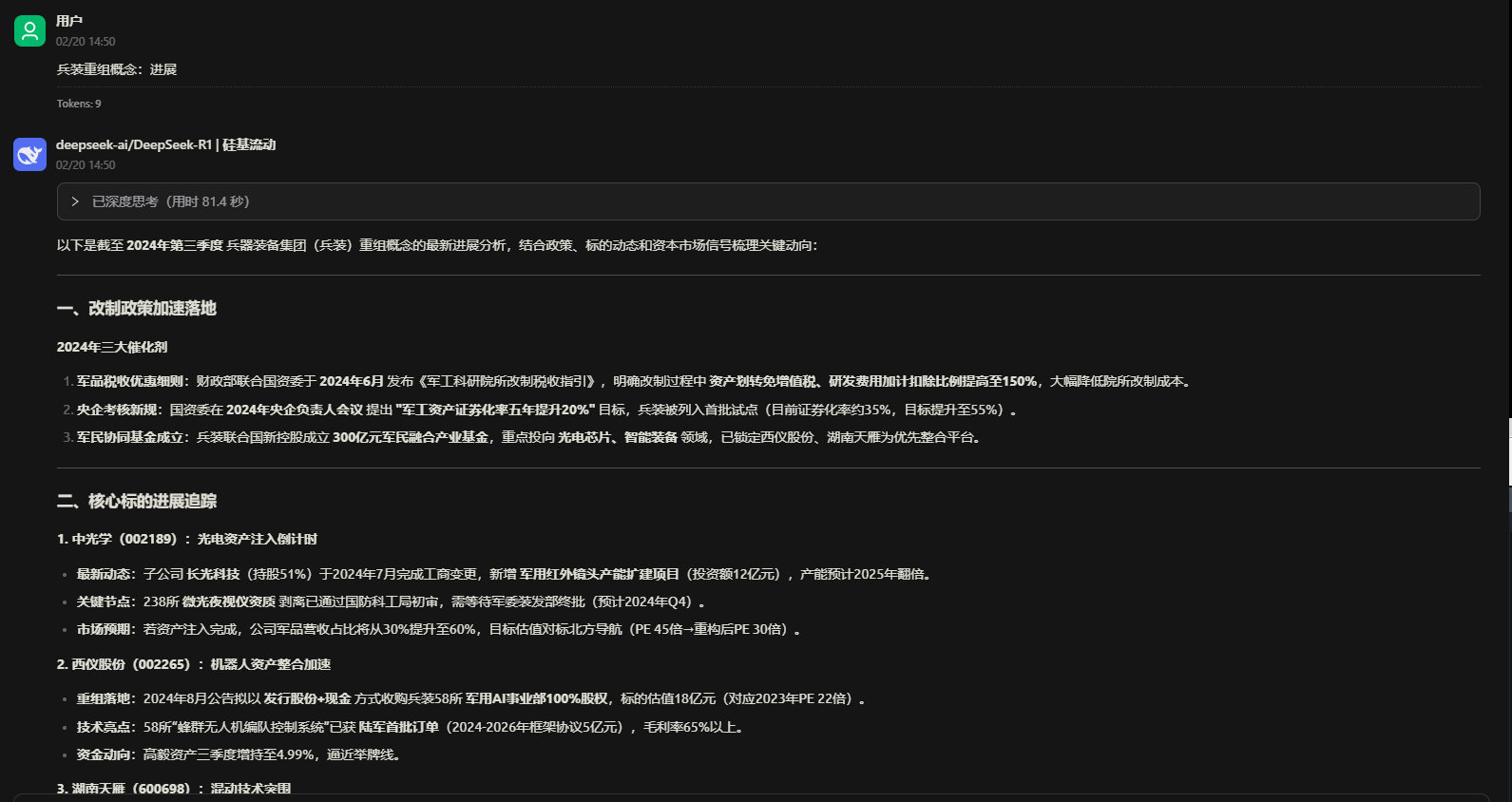The width and height of the screenshot is (1512, 802).
Task: Click list item 央企考核新规
Action: click(546, 410)
